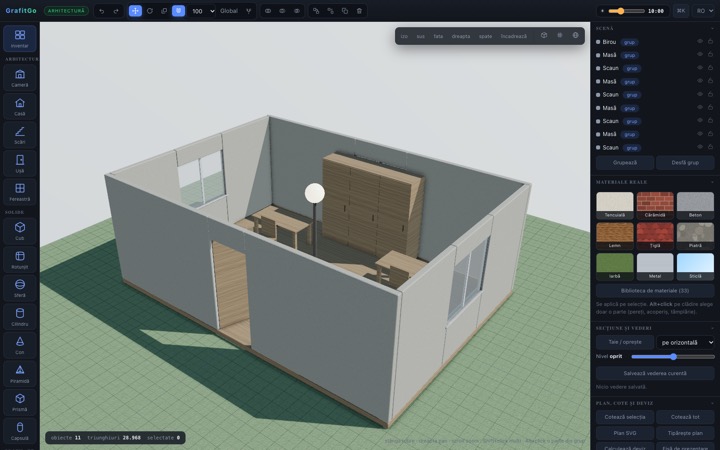
Task: Apply the Cărămidă brick material
Action: (655, 205)
